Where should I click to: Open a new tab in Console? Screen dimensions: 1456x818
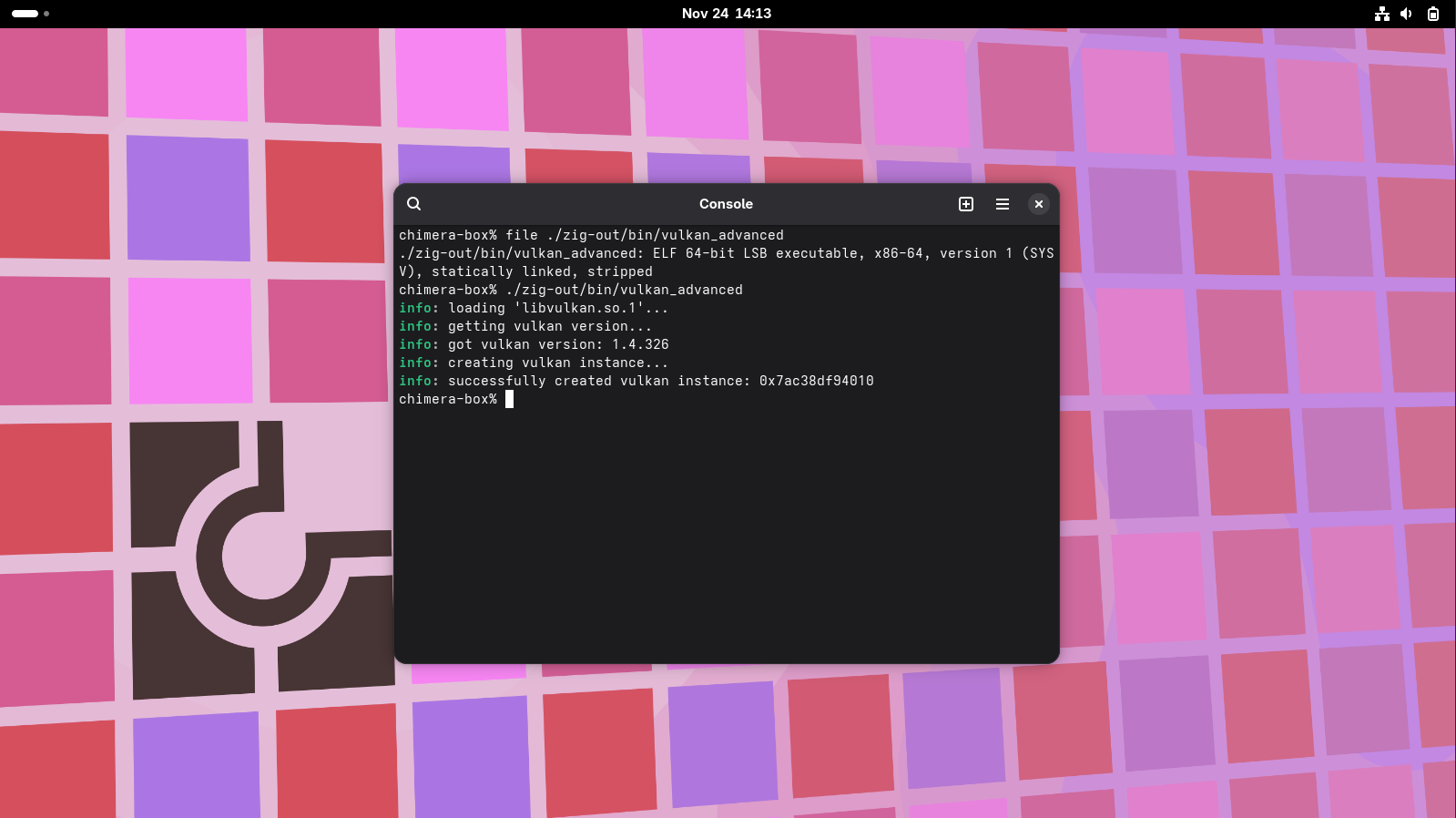[966, 204]
